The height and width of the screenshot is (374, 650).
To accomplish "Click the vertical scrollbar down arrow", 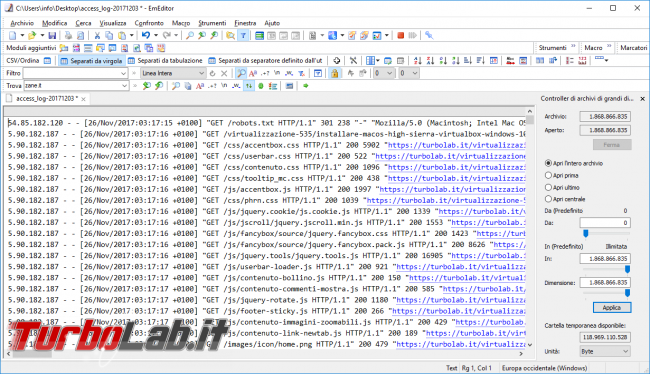I will pos(529,345).
